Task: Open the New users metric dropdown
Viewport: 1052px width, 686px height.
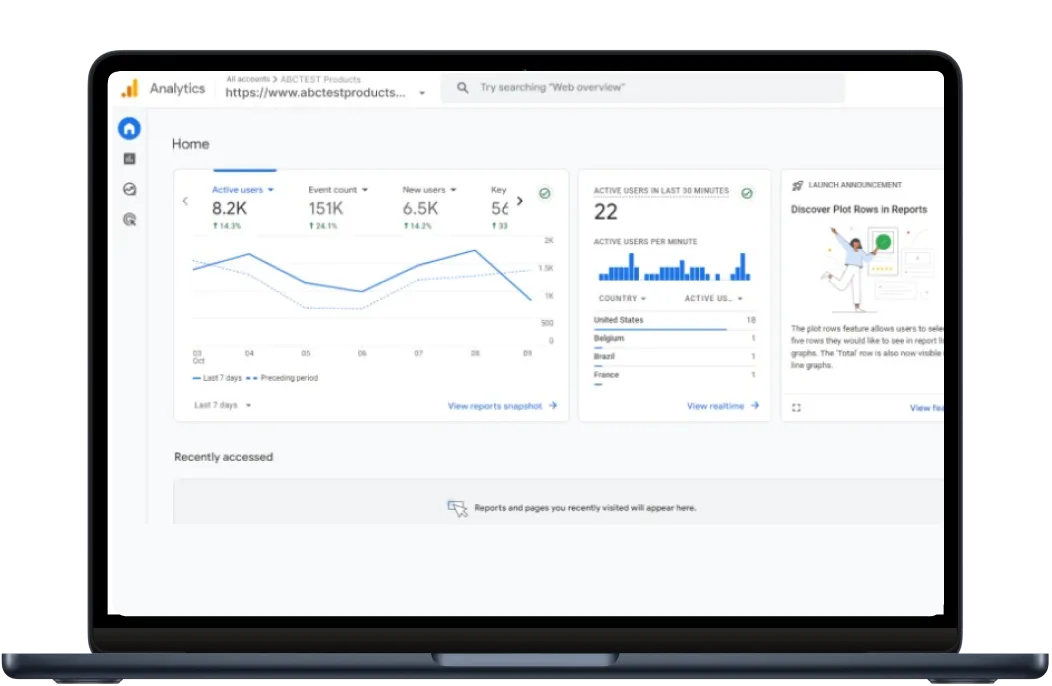Action: pyautogui.click(x=454, y=190)
